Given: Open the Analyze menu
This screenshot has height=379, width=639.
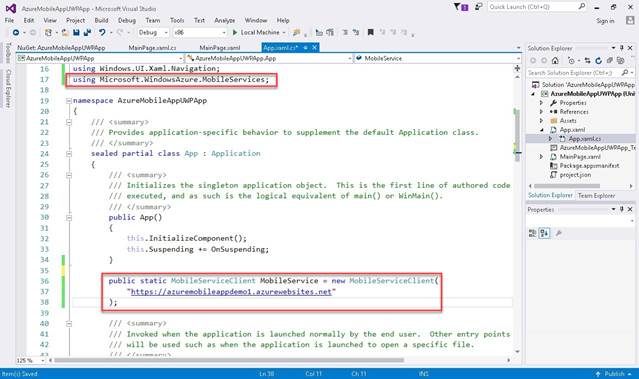Looking at the screenshot, I should tap(225, 20).
